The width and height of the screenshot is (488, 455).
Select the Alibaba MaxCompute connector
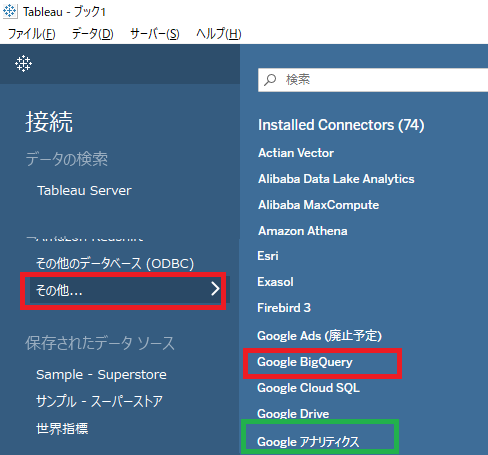(318, 205)
